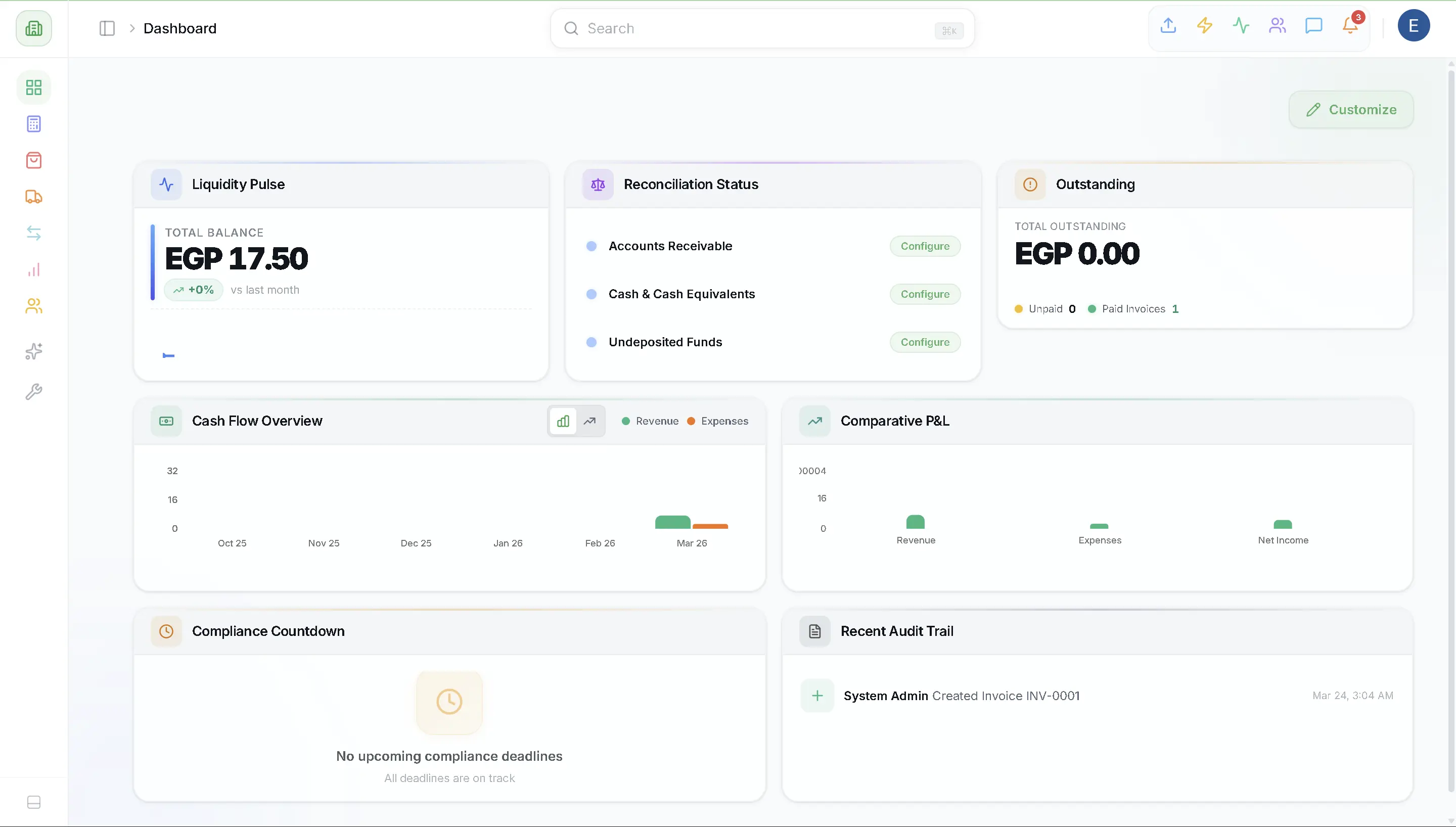This screenshot has height=827, width=1456.
Task: Open the chat messages panel
Action: click(x=1313, y=26)
